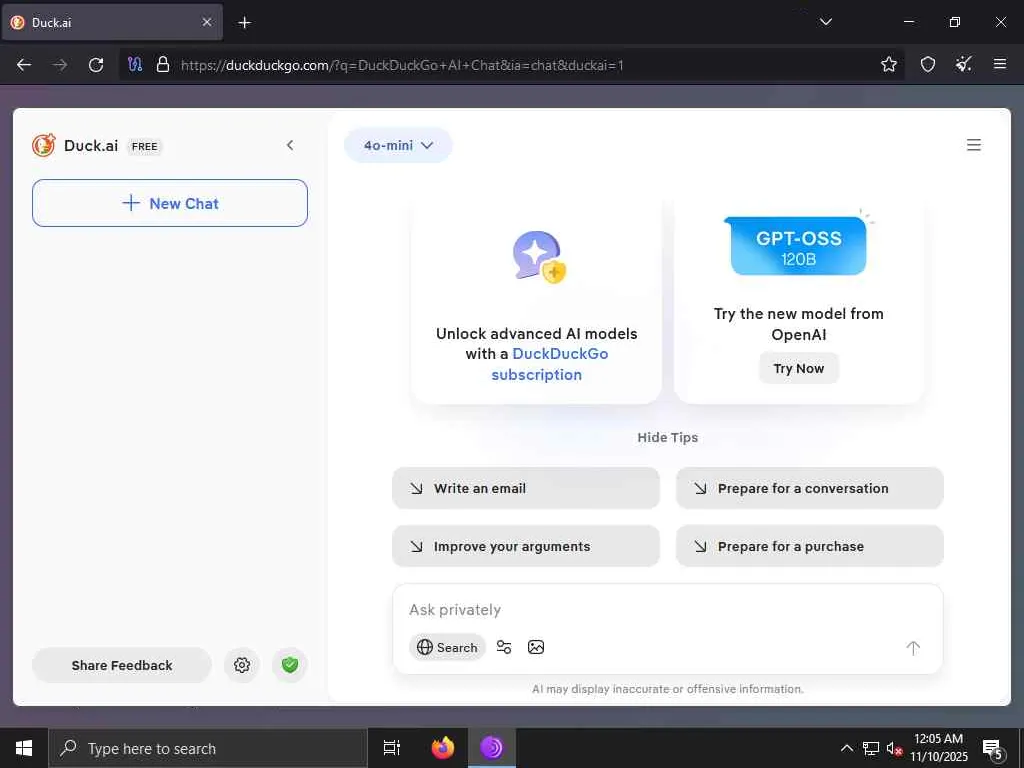Open the Windows Start menu
Screen dimensions: 1024x768
click(x=24, y=748)
